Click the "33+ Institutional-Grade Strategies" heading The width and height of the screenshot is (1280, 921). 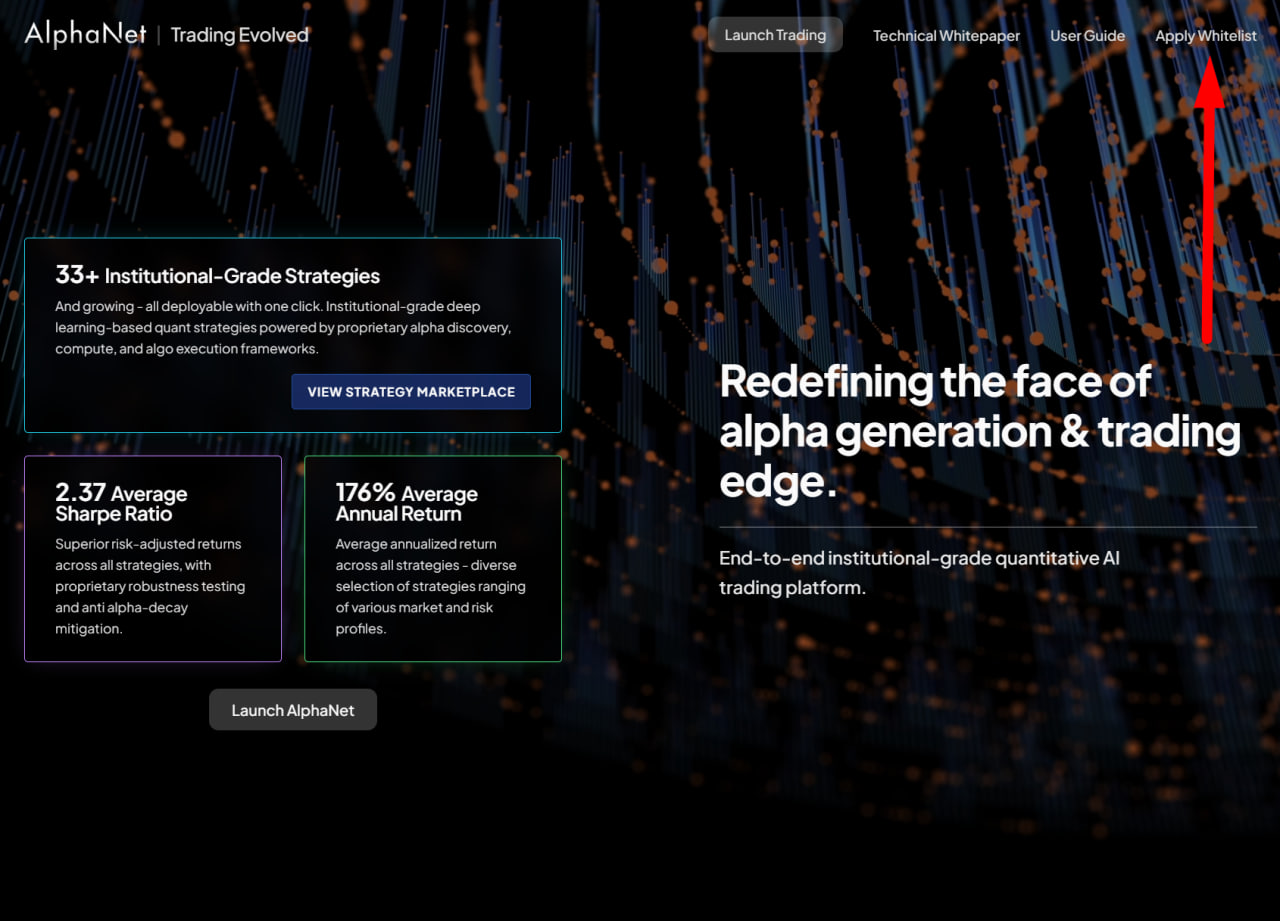tap(218, 275)
